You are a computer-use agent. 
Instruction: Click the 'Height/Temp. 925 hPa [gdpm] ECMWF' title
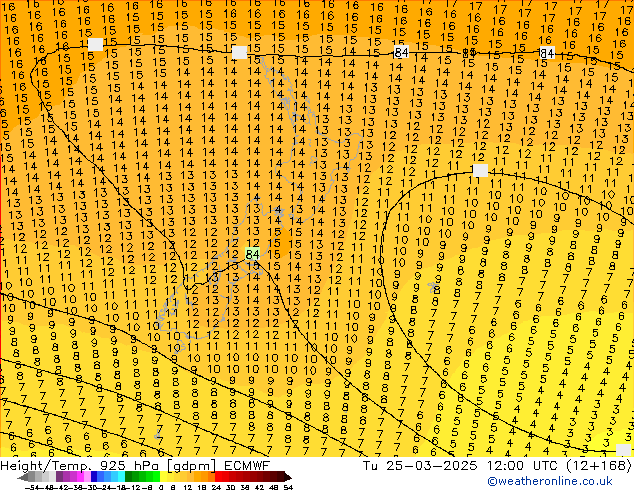135,465
